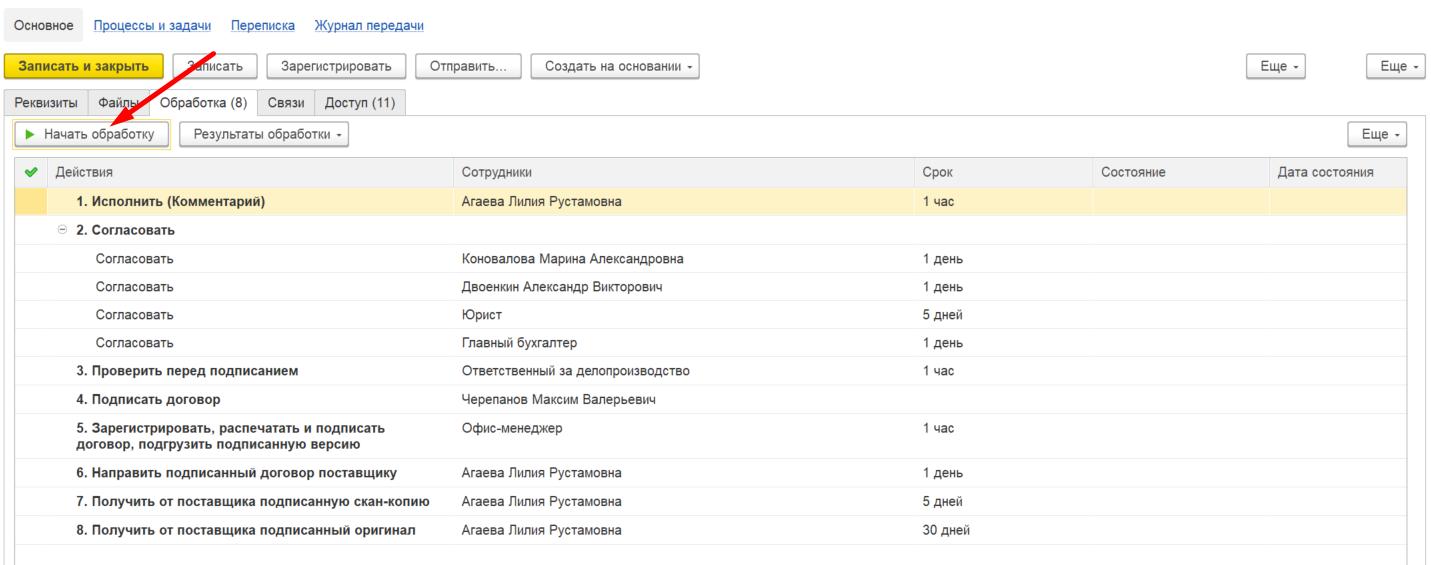
Task: Open 'Переписка' link
Action: tap(263, 25)
